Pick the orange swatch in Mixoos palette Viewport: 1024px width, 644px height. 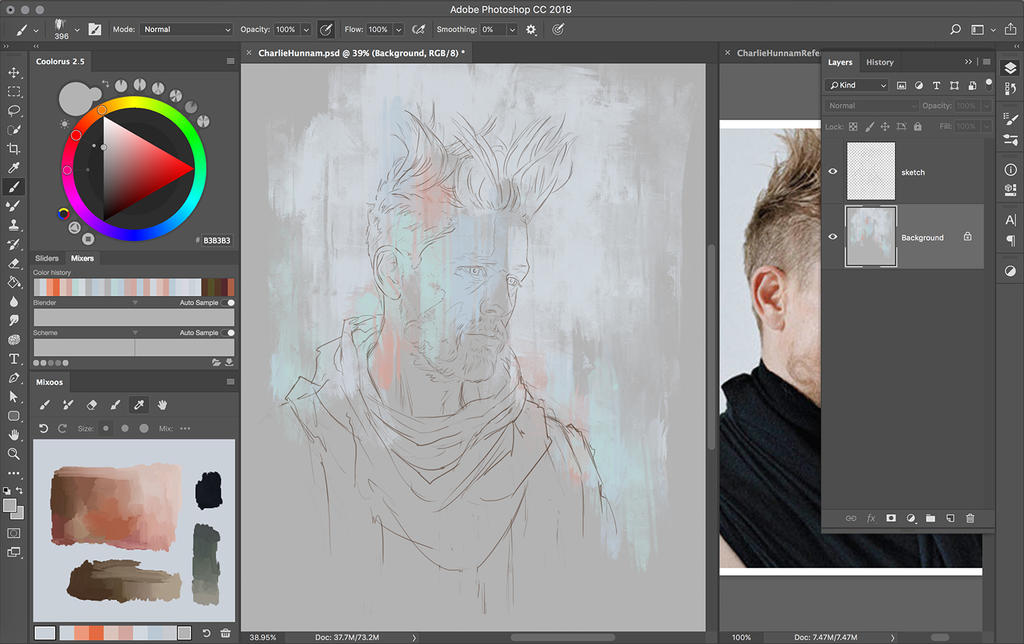[95, 632]
